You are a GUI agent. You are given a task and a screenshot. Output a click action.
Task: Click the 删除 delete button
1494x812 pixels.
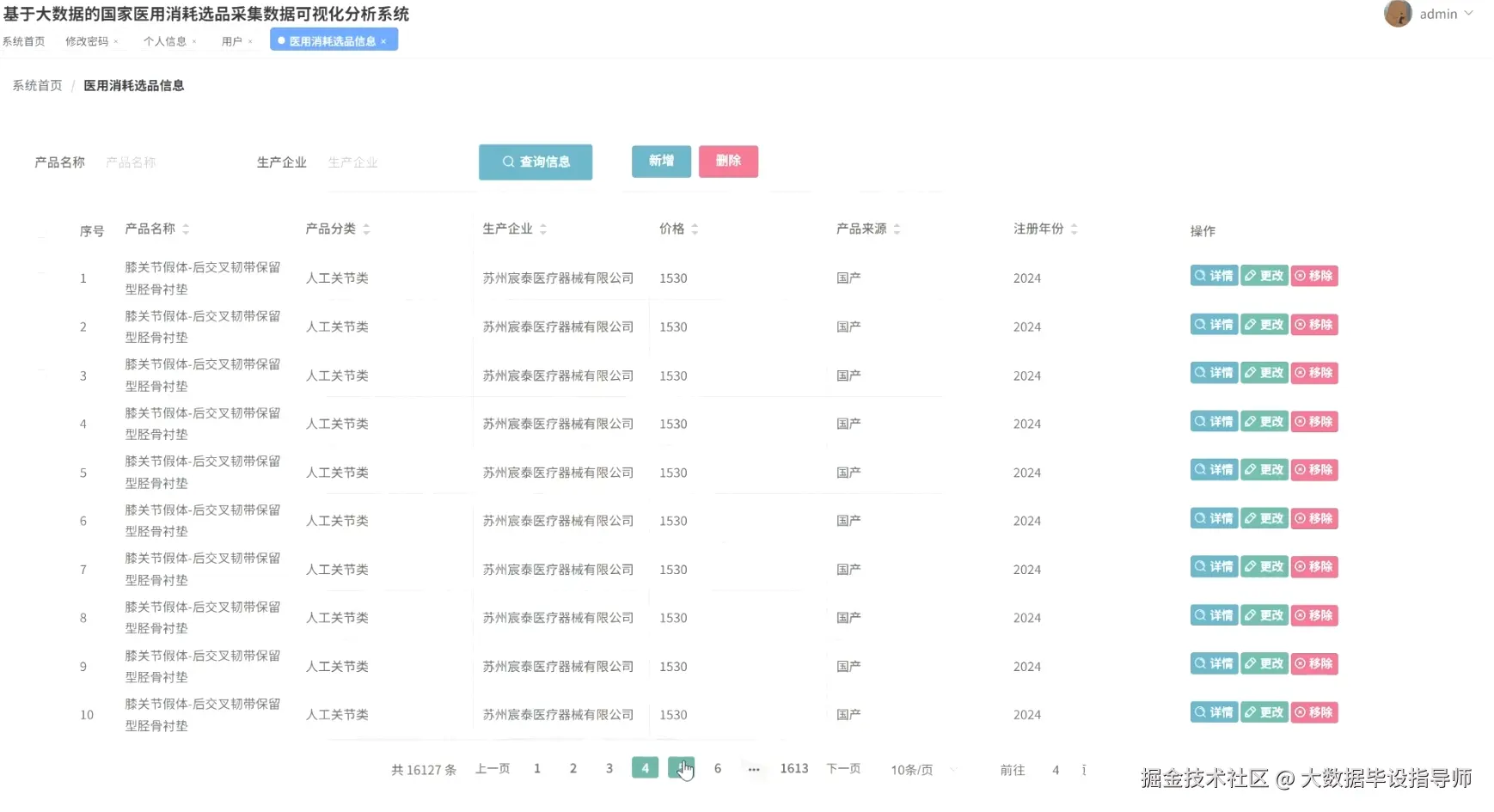(x=728, y=161)
